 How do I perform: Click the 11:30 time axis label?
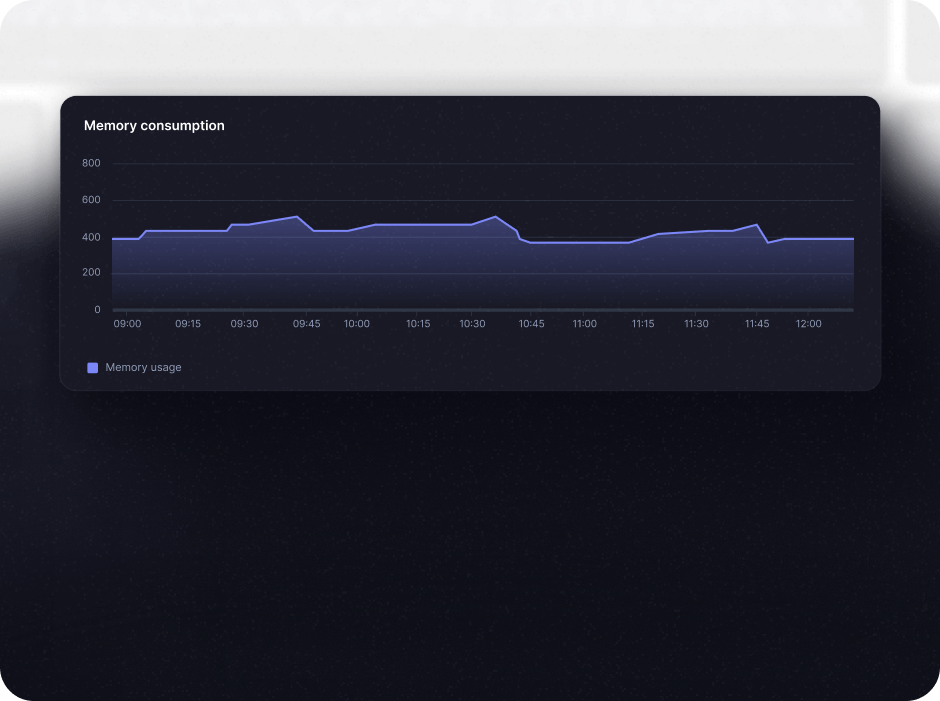point(696,324)
